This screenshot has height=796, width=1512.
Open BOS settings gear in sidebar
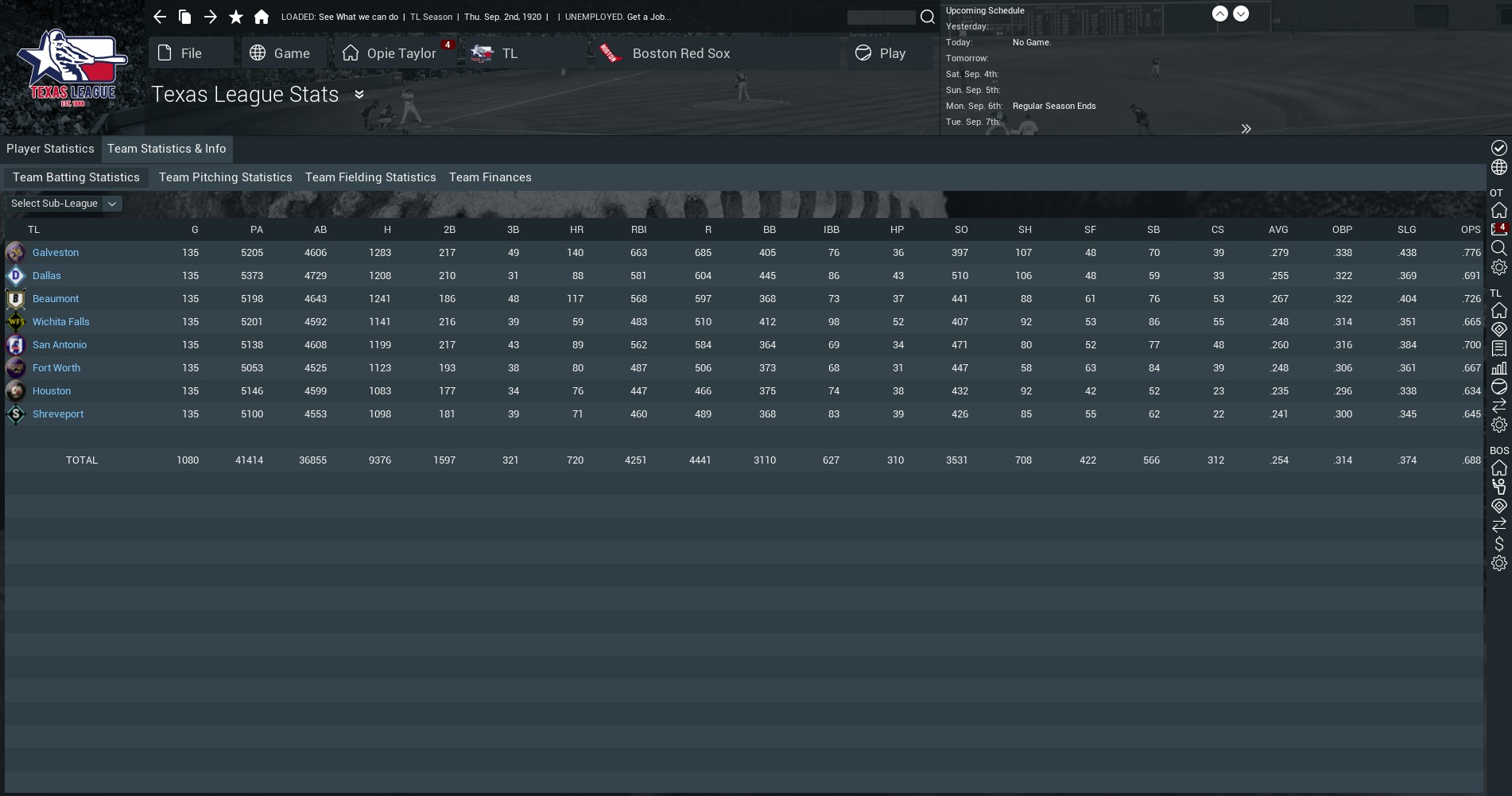(1498, 563)
